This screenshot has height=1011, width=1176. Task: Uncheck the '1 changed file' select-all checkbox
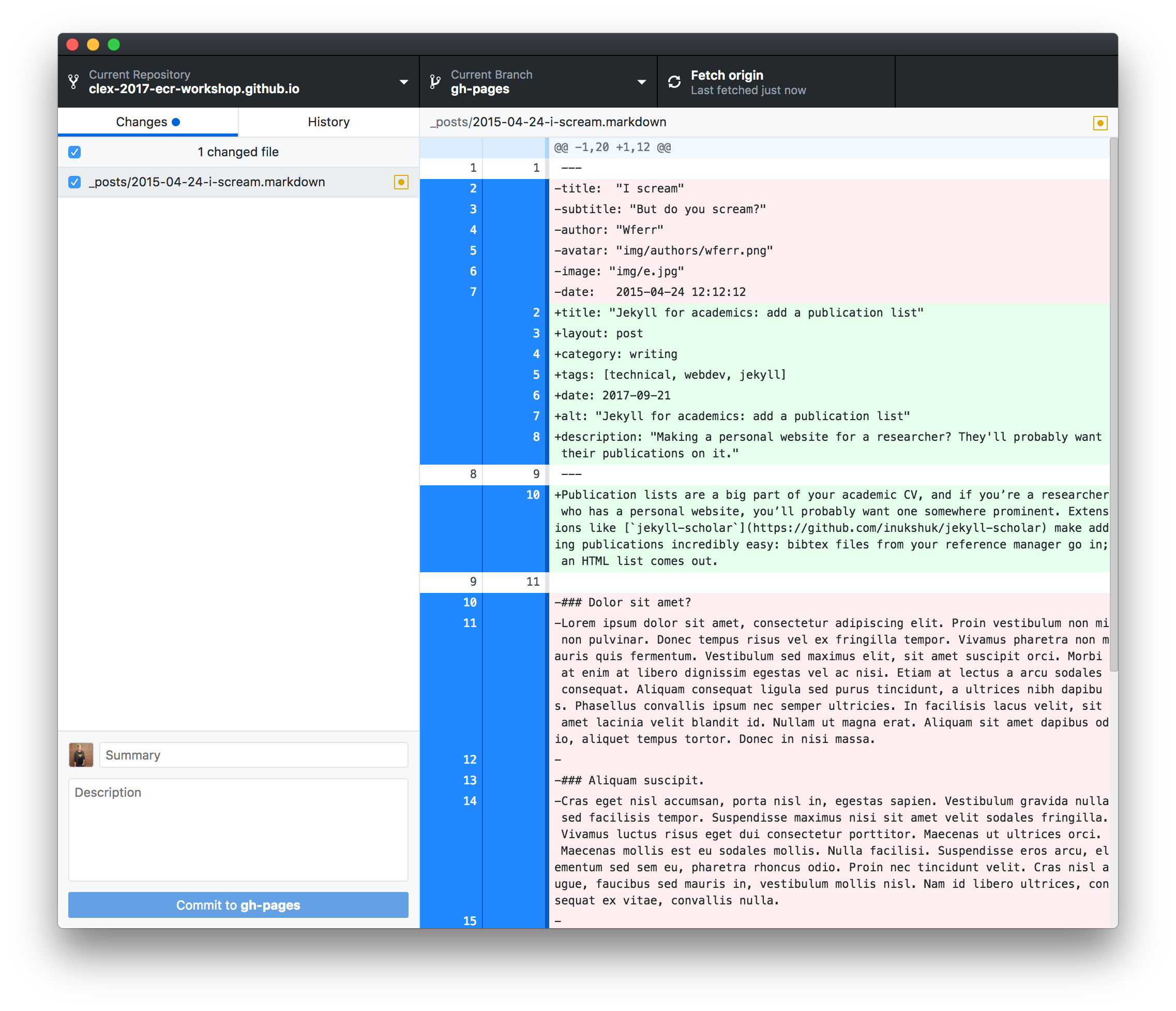click(74, 152)
